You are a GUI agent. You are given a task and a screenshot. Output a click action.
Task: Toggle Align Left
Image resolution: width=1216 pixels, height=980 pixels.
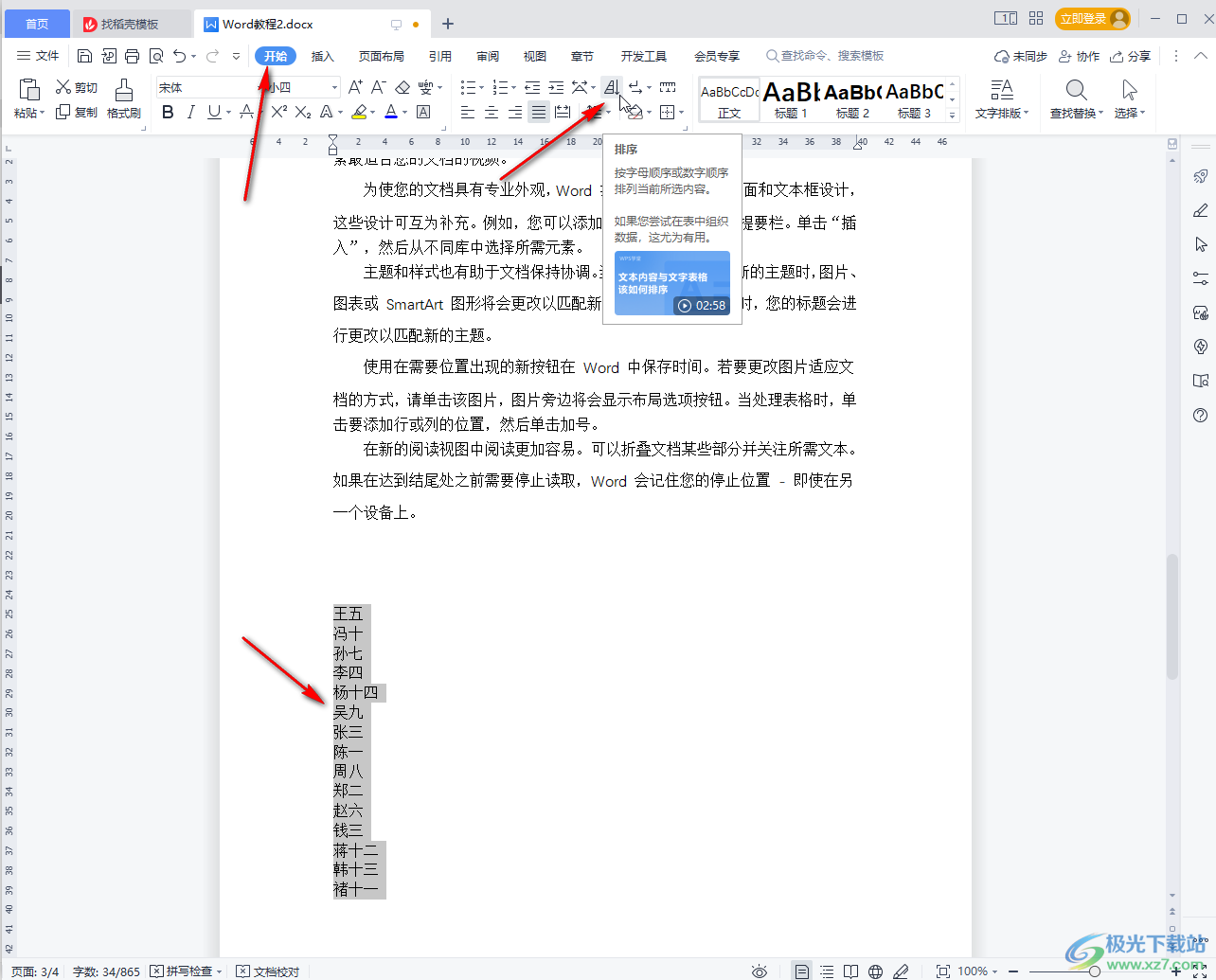[468, 112]
